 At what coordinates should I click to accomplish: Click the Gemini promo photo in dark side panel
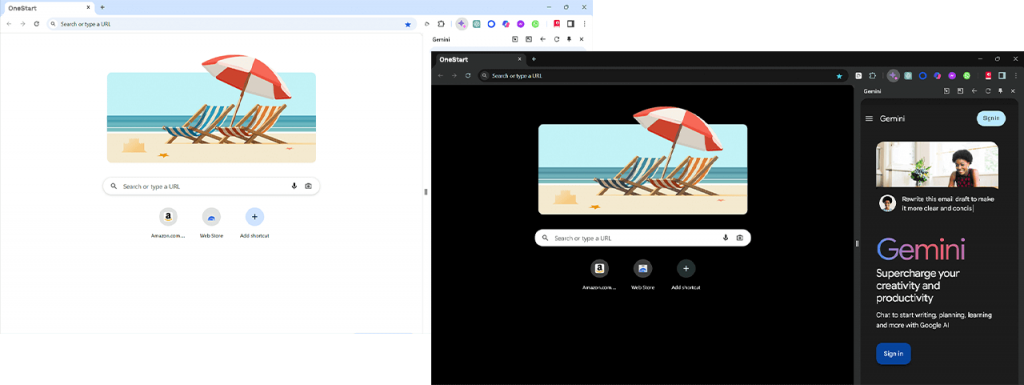937,164
